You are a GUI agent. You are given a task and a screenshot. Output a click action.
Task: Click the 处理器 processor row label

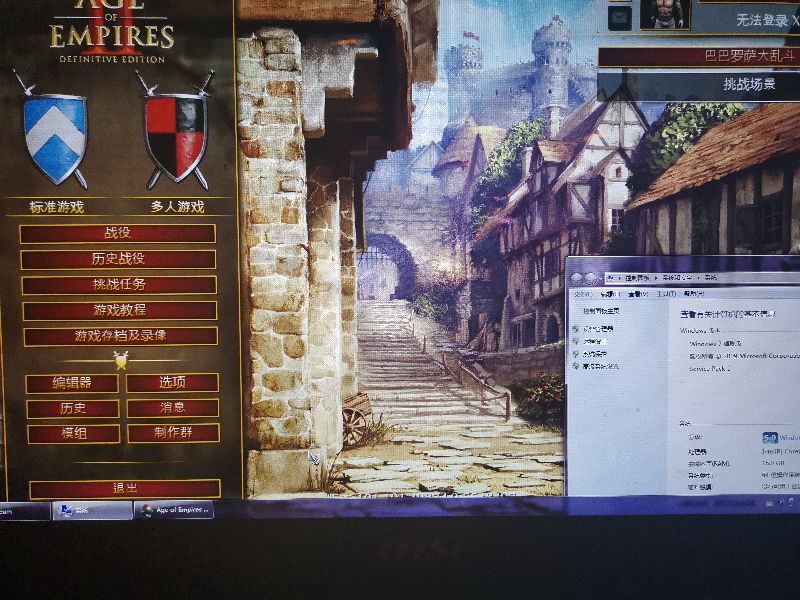pos(697,452)
